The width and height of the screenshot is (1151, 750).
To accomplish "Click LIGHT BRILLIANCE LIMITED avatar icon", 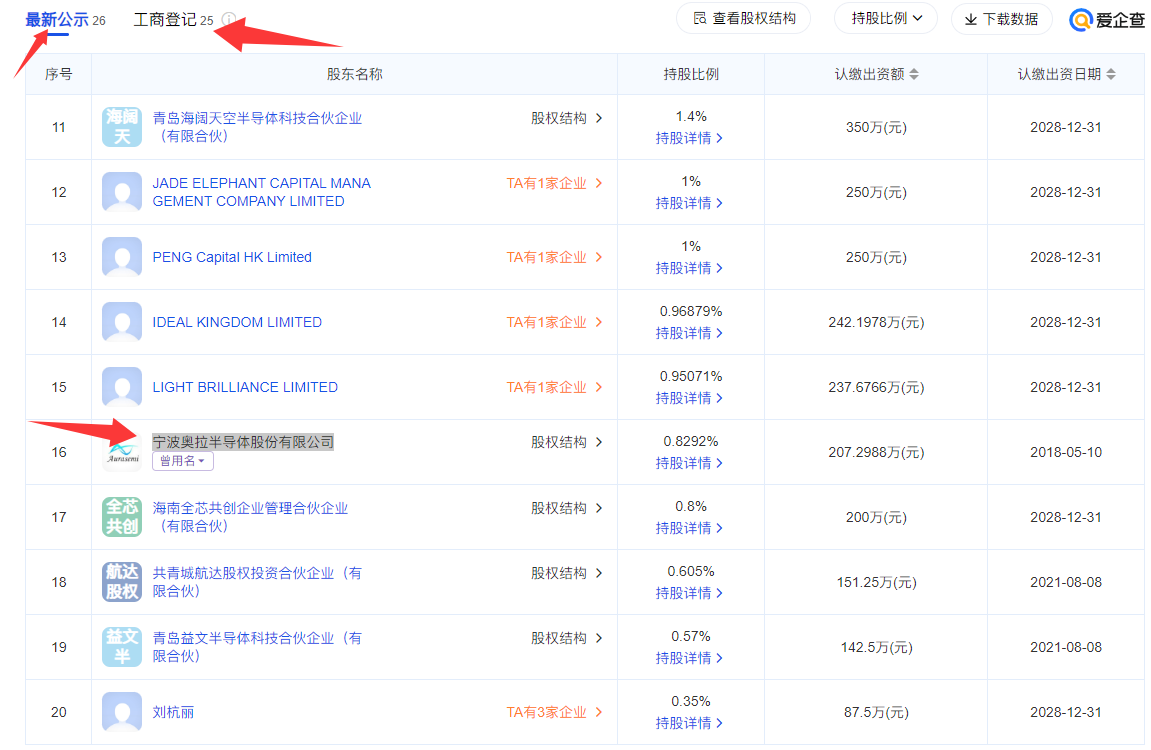I will click(122, 387).
